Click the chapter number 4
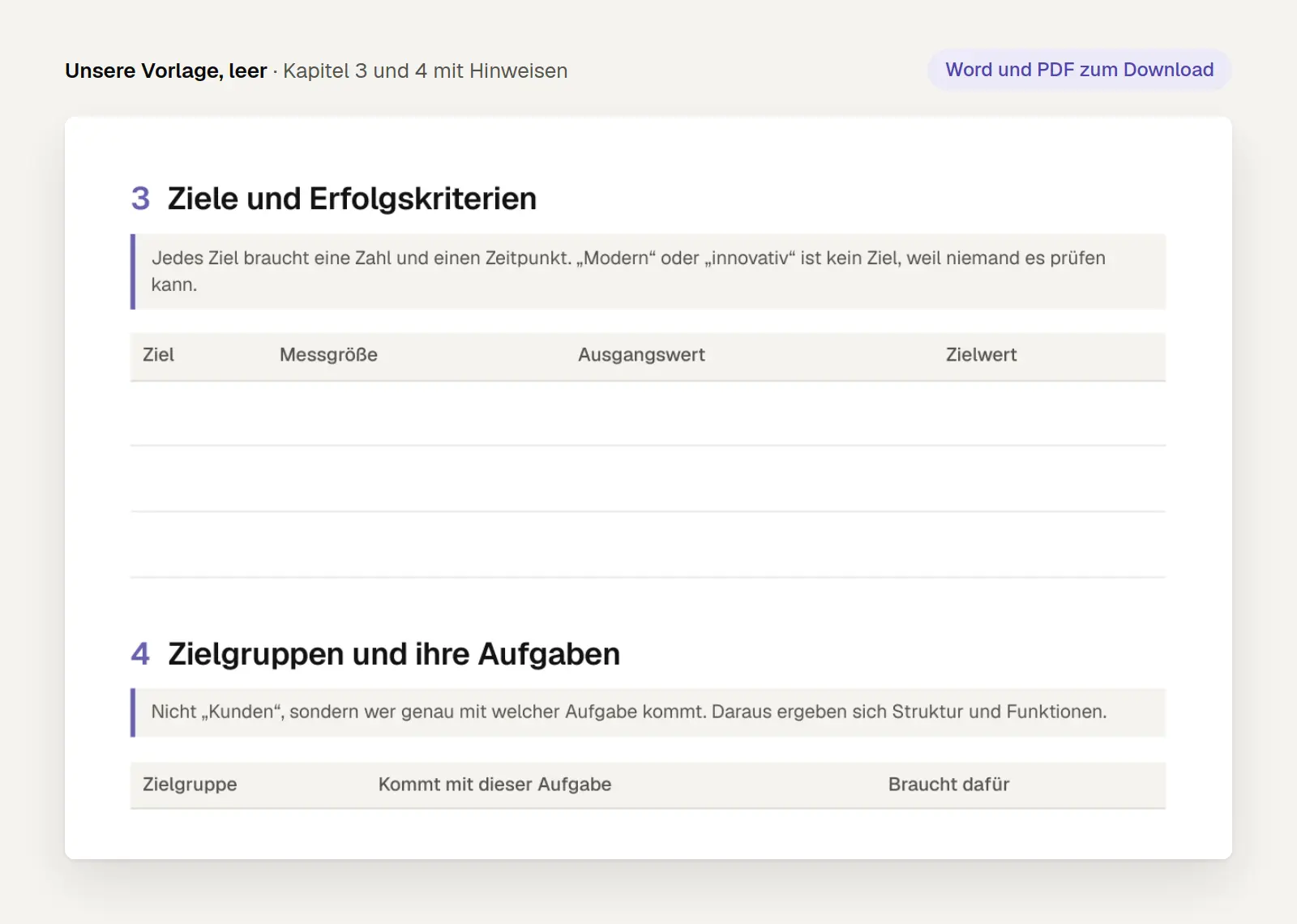Viewport: 1297px width, 924px height. [140, 654]
